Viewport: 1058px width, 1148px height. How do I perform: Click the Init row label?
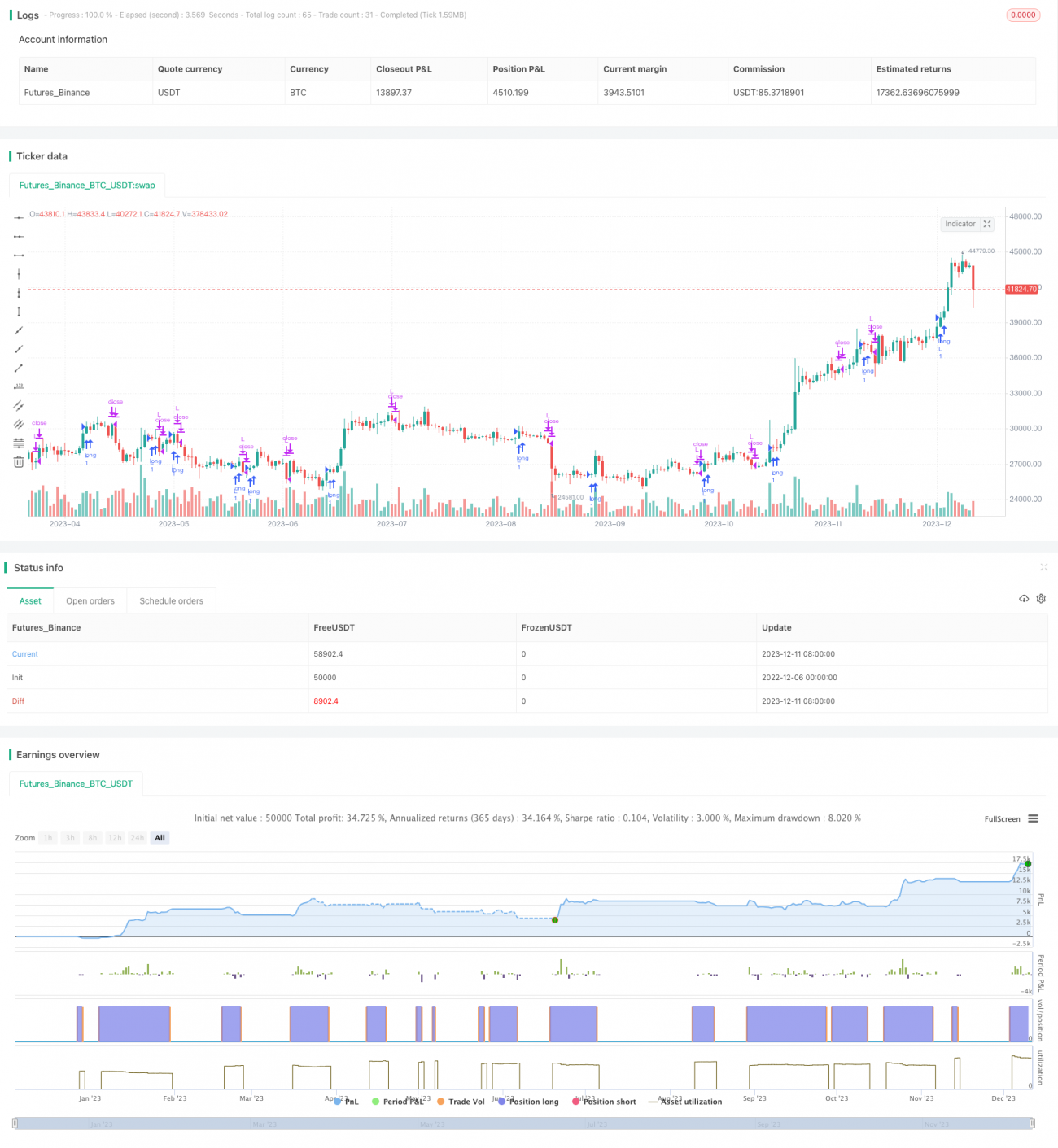pyautogui.click(x=17, y=678)
